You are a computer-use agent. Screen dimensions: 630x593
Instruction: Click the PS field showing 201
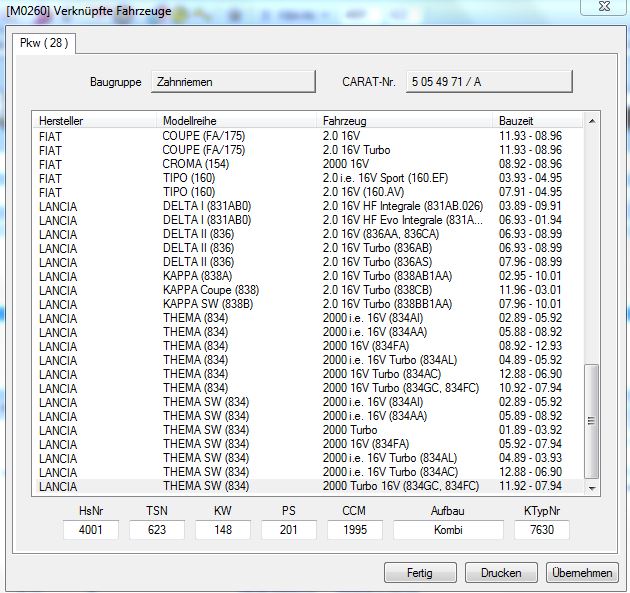289,530
